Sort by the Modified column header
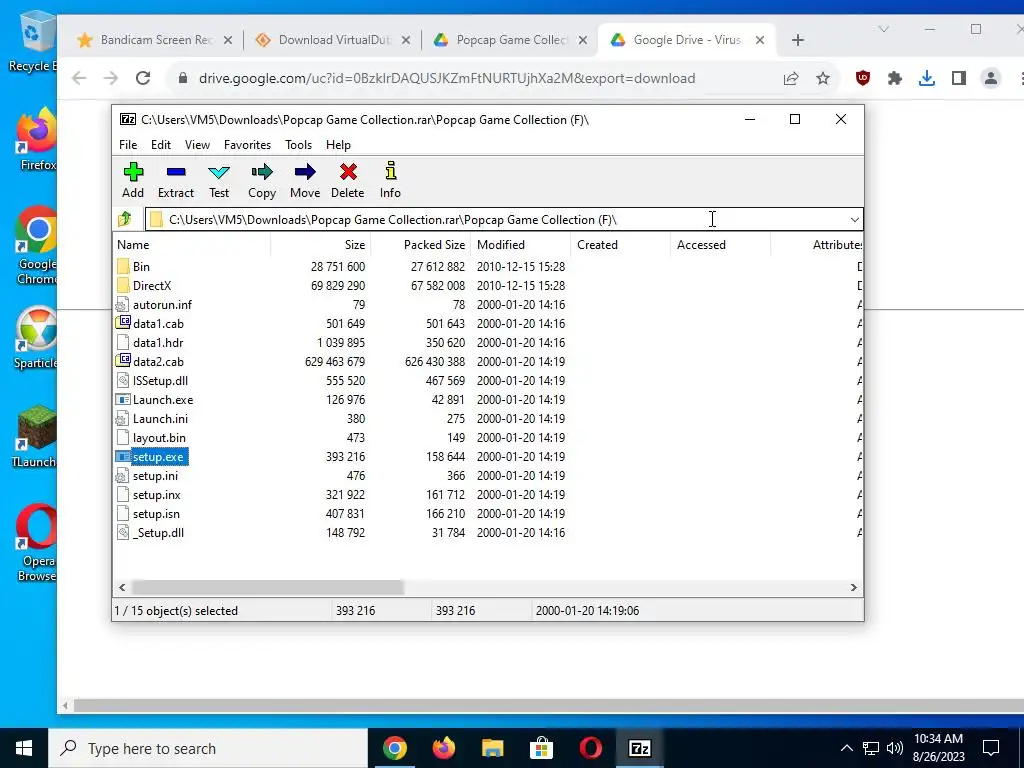 [x=520, y=245]
